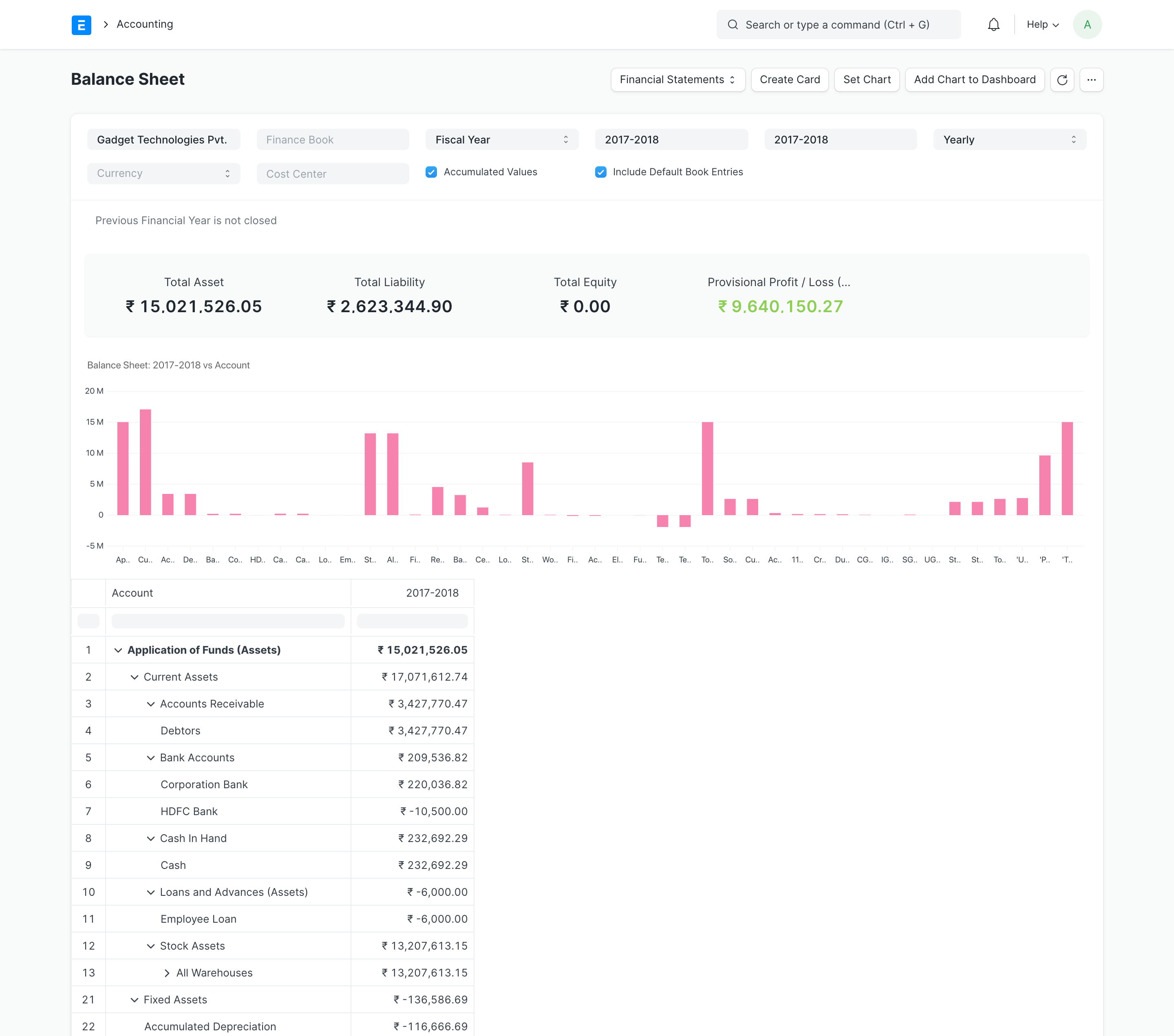Click the green app logo in the top-left
Image resolution: width=1174 pixels, height=1036 pixels.
point(82,25)
